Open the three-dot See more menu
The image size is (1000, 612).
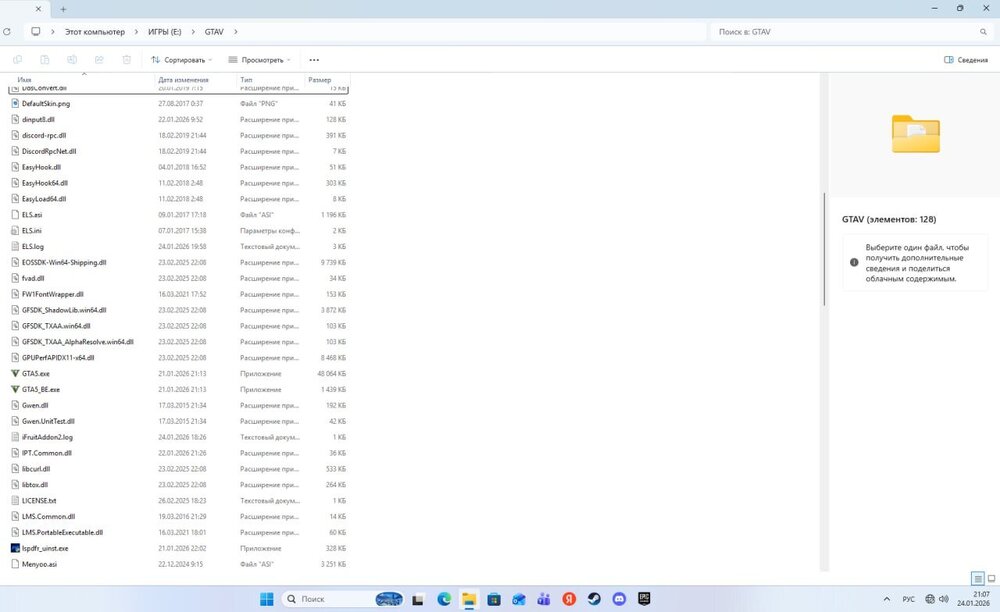pos(315,59)
